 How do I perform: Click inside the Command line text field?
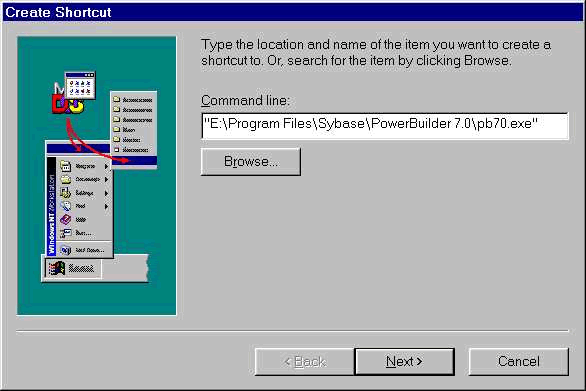[x=385, y=126]
